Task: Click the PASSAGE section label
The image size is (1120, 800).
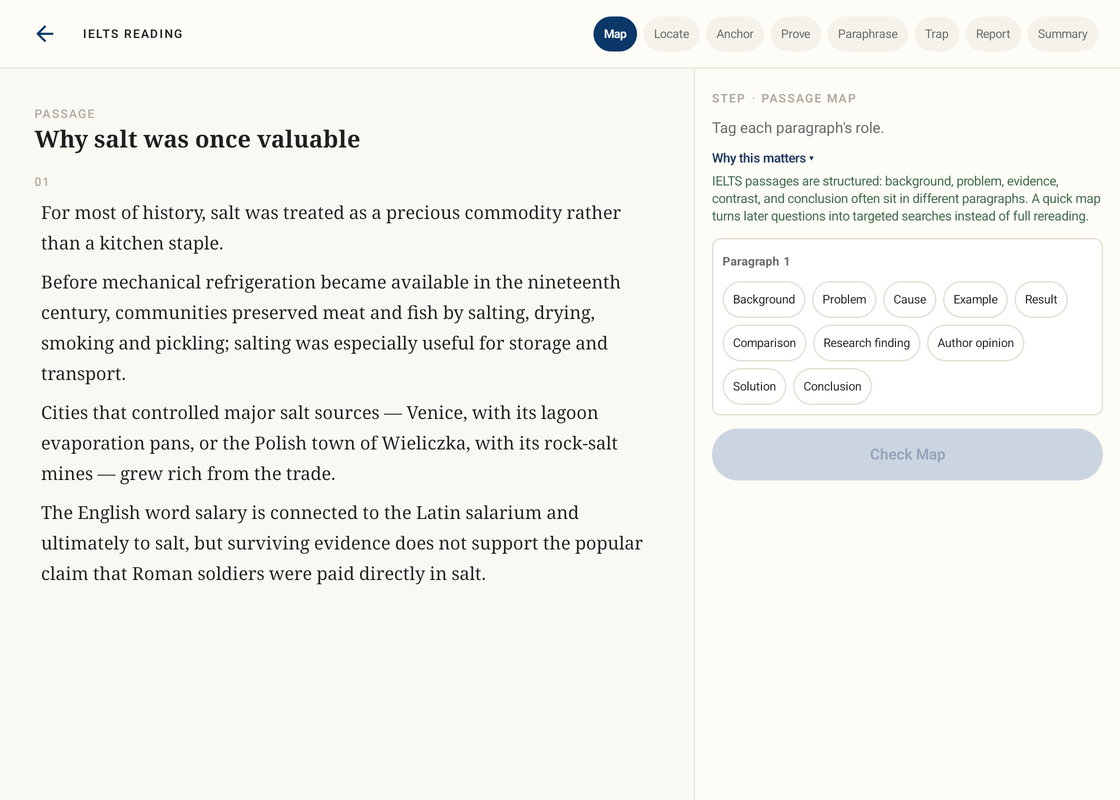Action: 64,114
